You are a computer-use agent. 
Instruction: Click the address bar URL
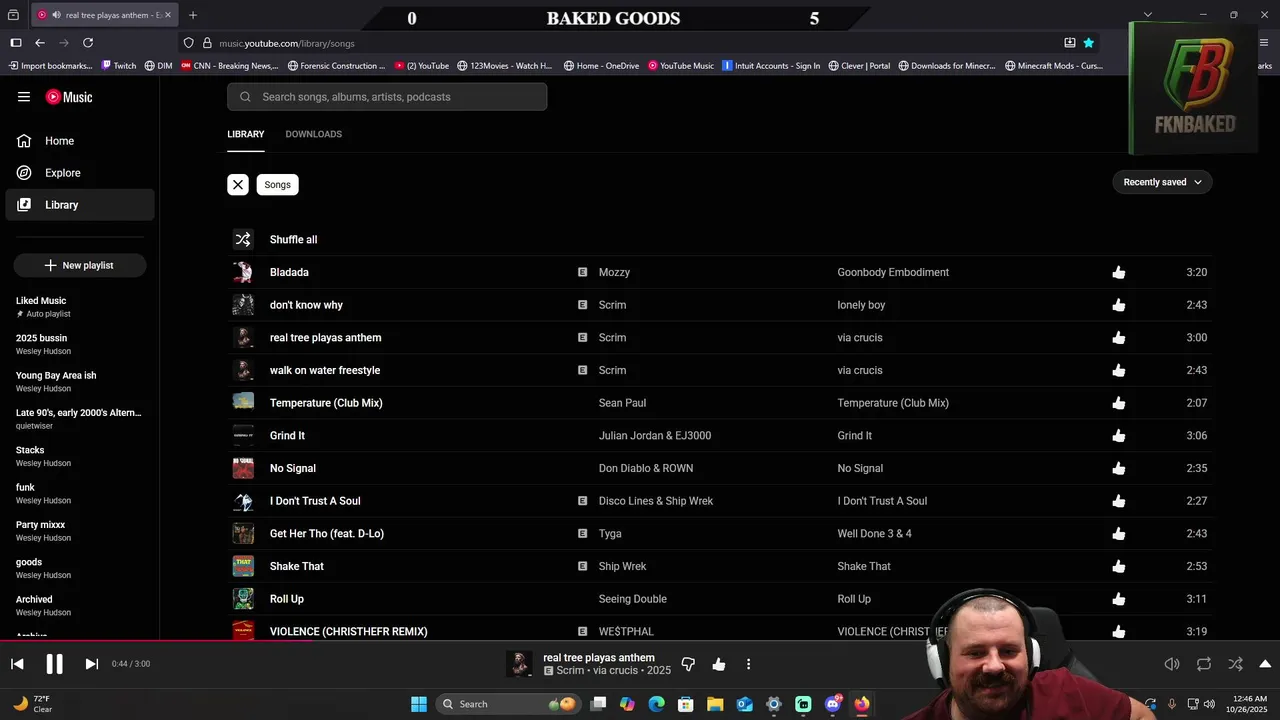[287, 43]
